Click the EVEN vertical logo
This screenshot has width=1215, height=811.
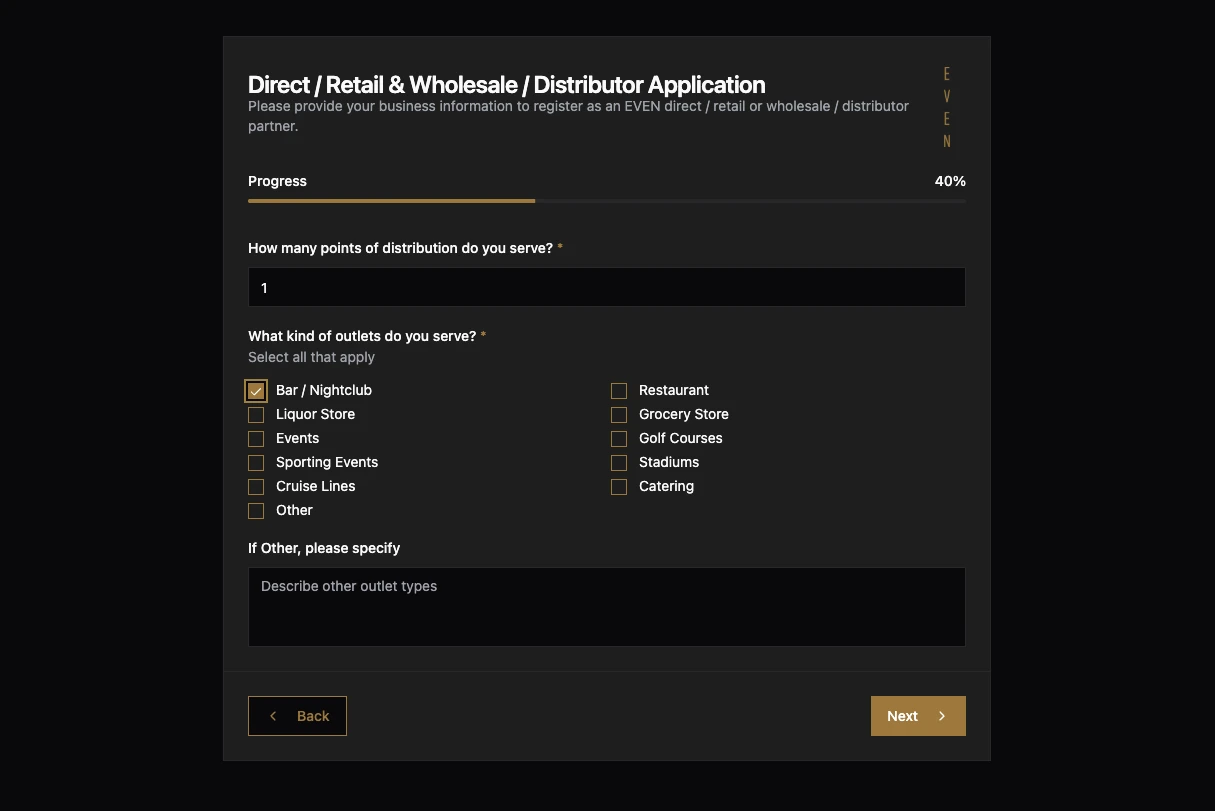tap(946, 108)
